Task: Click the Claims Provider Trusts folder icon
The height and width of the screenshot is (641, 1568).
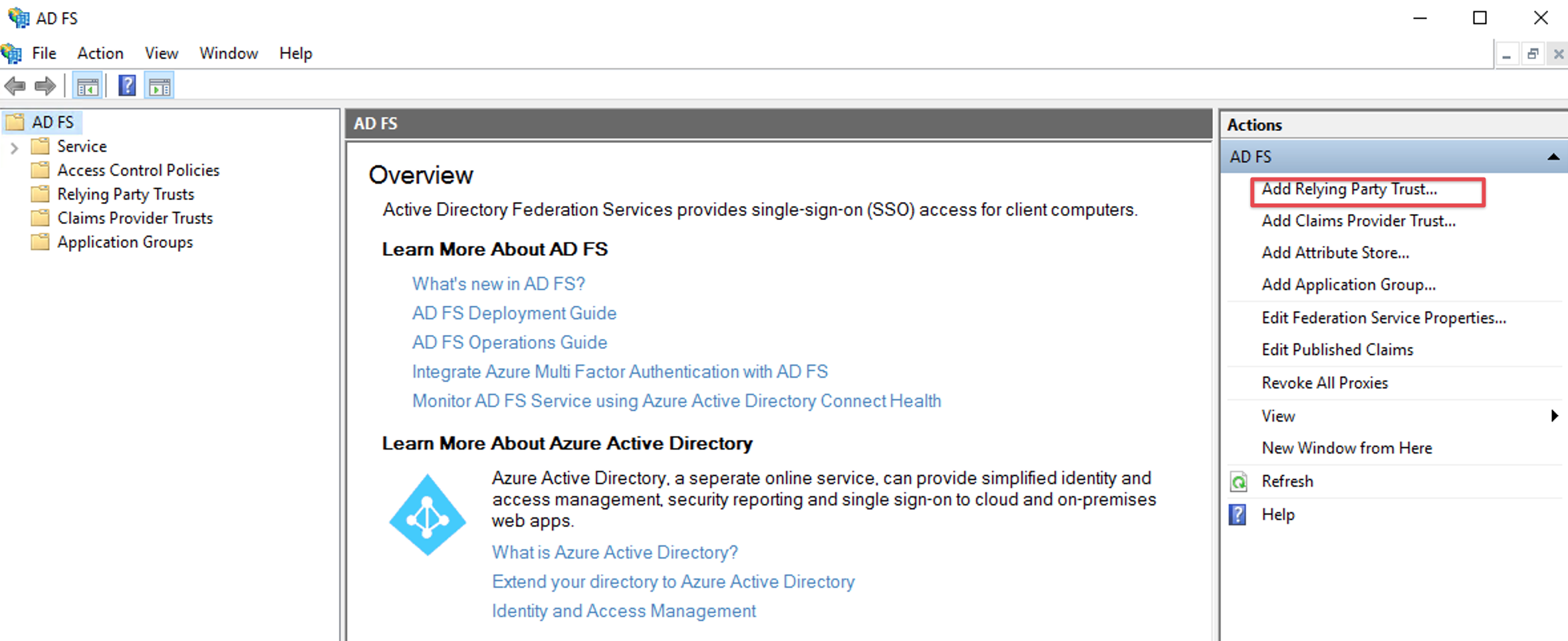Action: point(41,217)
